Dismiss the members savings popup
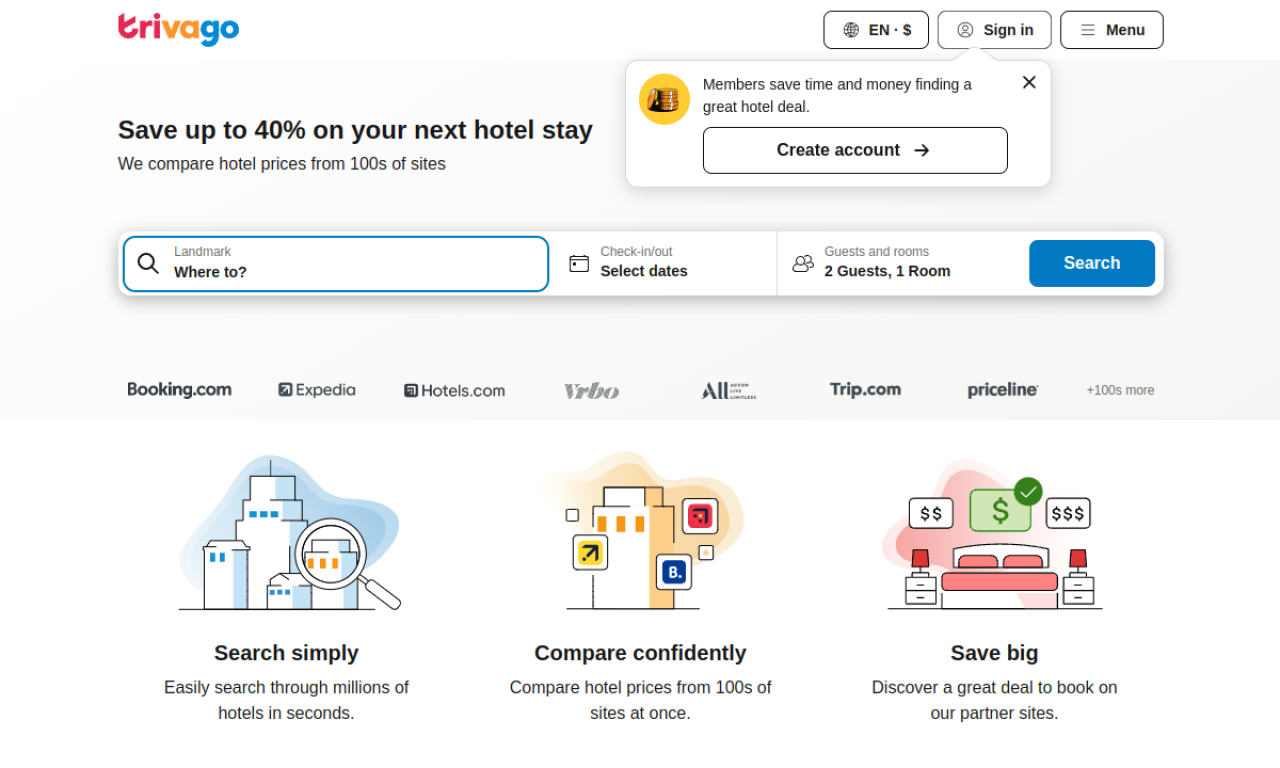 tap(1029, 82)
